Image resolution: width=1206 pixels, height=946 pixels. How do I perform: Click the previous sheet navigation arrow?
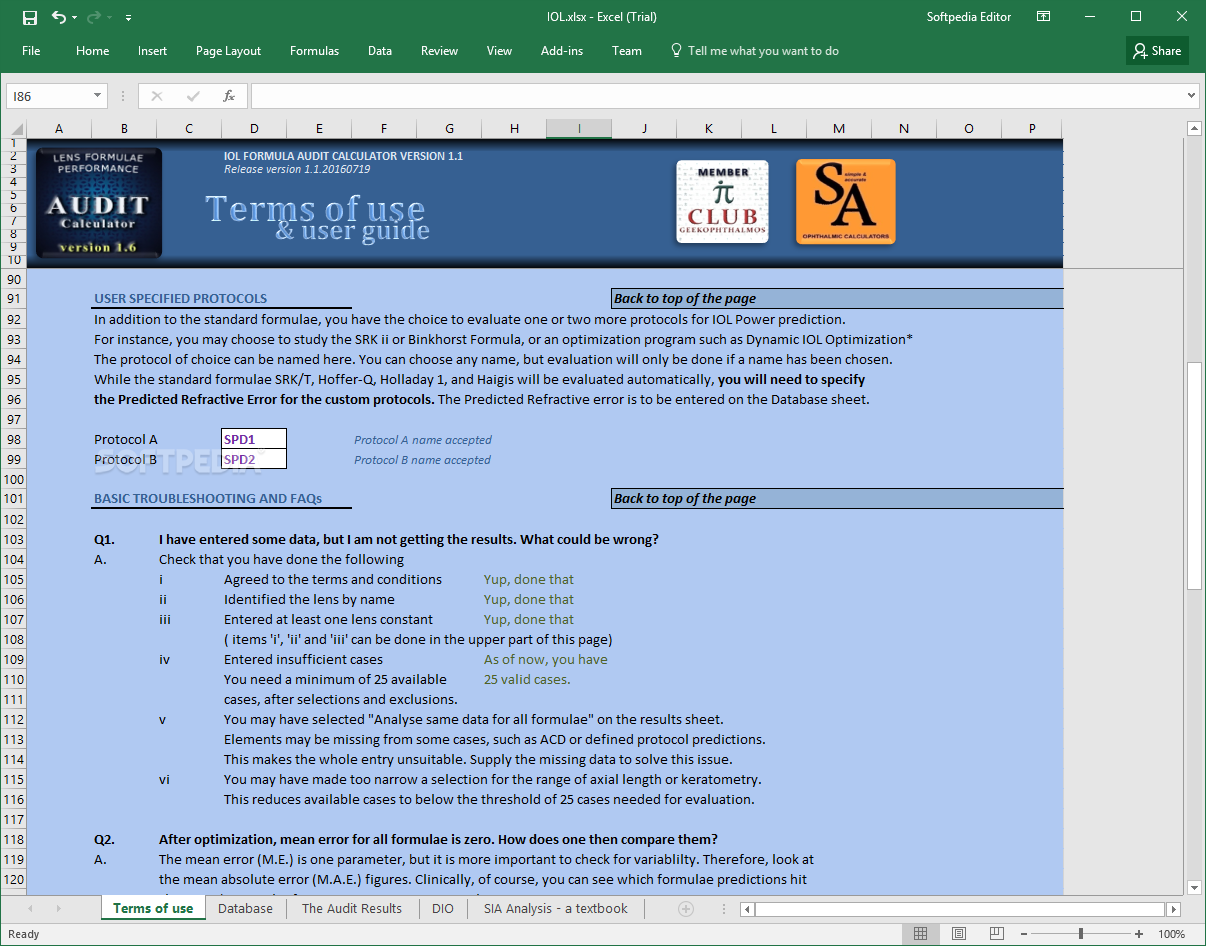pos(30,908)
